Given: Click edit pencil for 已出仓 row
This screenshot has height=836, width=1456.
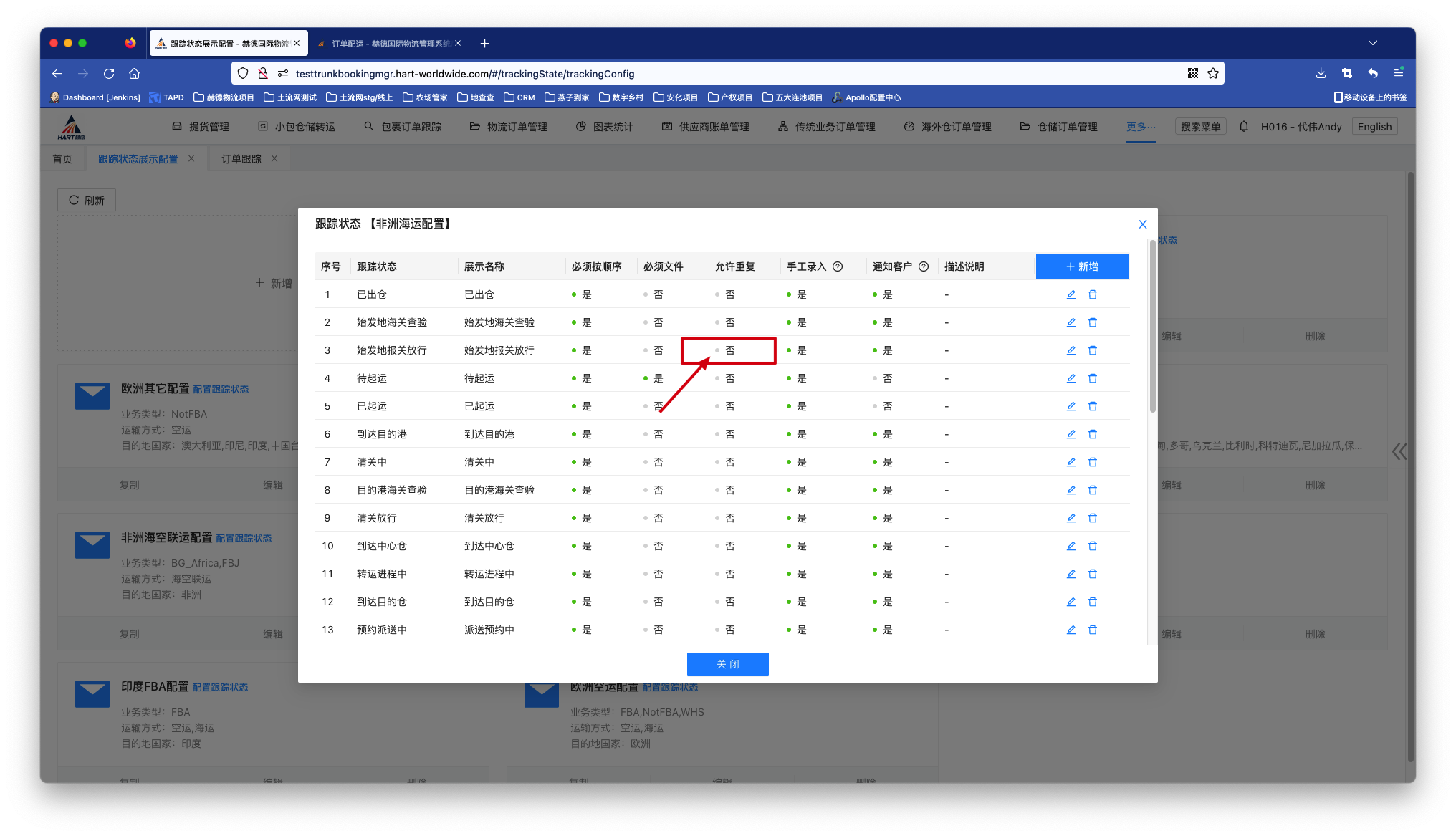Looking at the screenshot, I should pyautogui.click(x=1071, y=294).
